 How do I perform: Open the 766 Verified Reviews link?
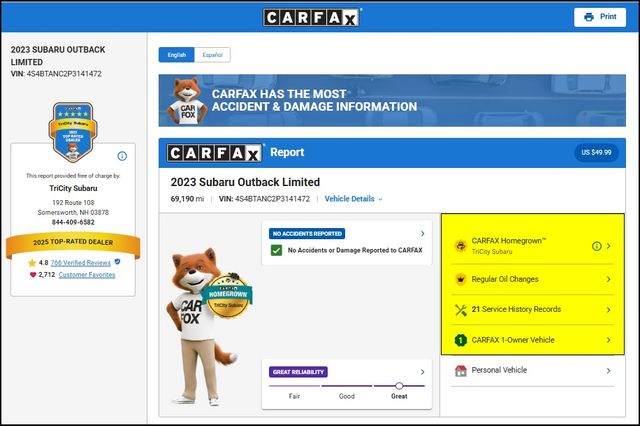tap(80, 263)
